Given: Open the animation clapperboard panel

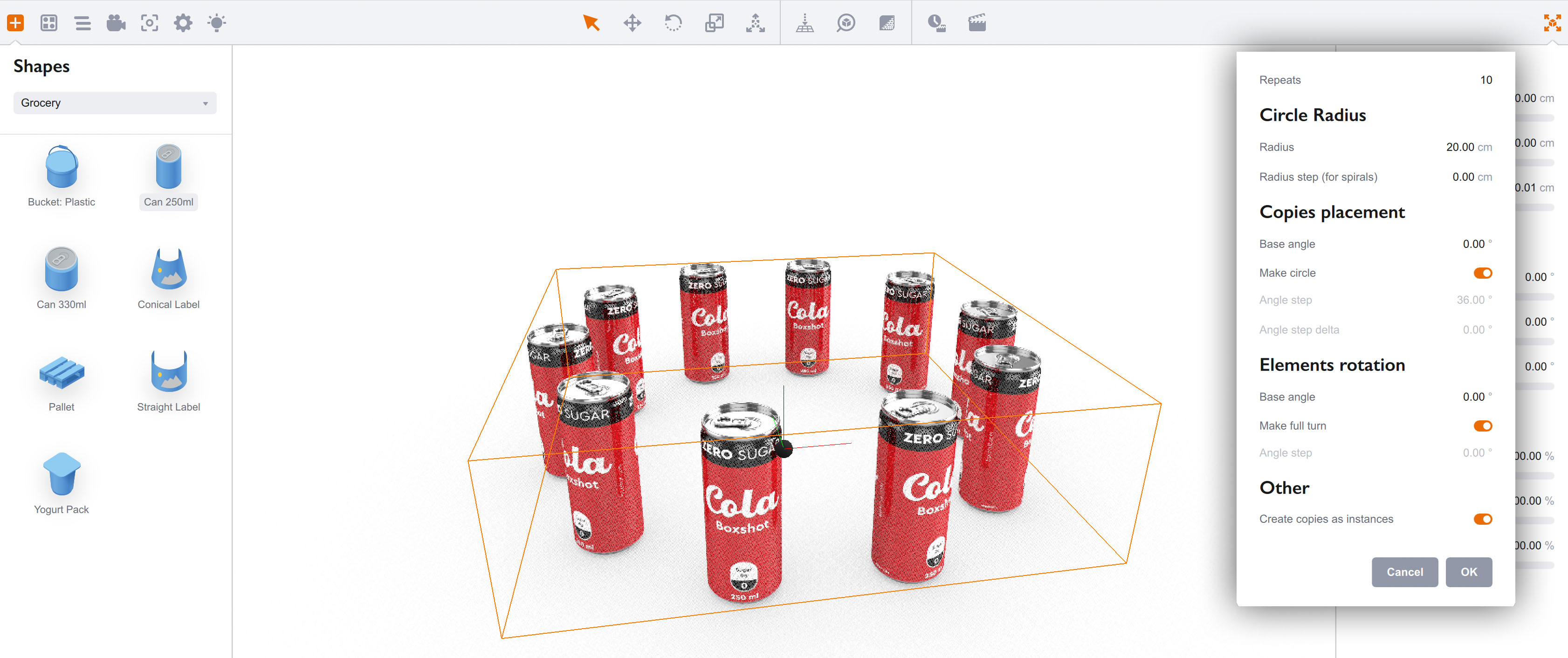Looking at the screenshot, I should [x=977, y=22].
